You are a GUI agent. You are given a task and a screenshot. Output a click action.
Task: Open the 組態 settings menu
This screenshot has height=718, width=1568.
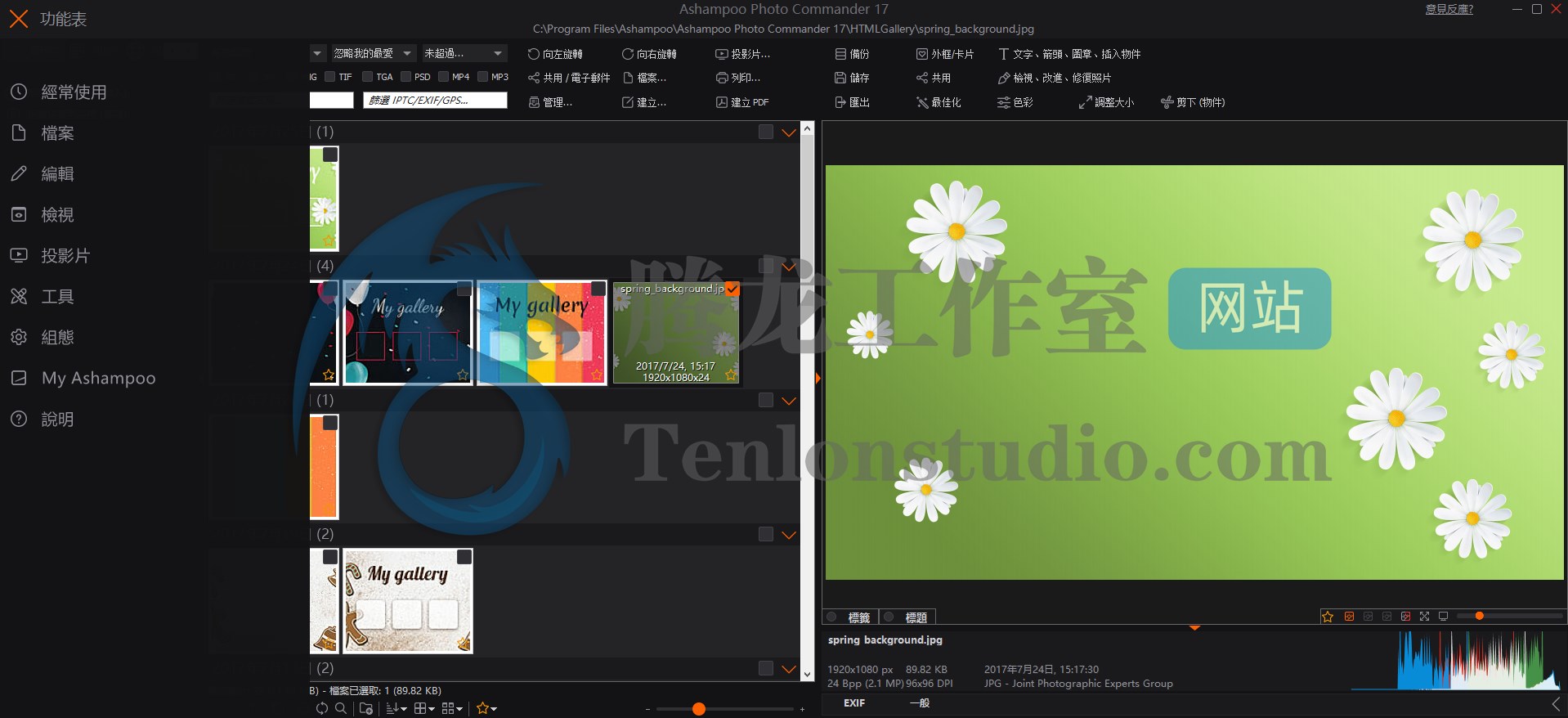pos(43,337)
